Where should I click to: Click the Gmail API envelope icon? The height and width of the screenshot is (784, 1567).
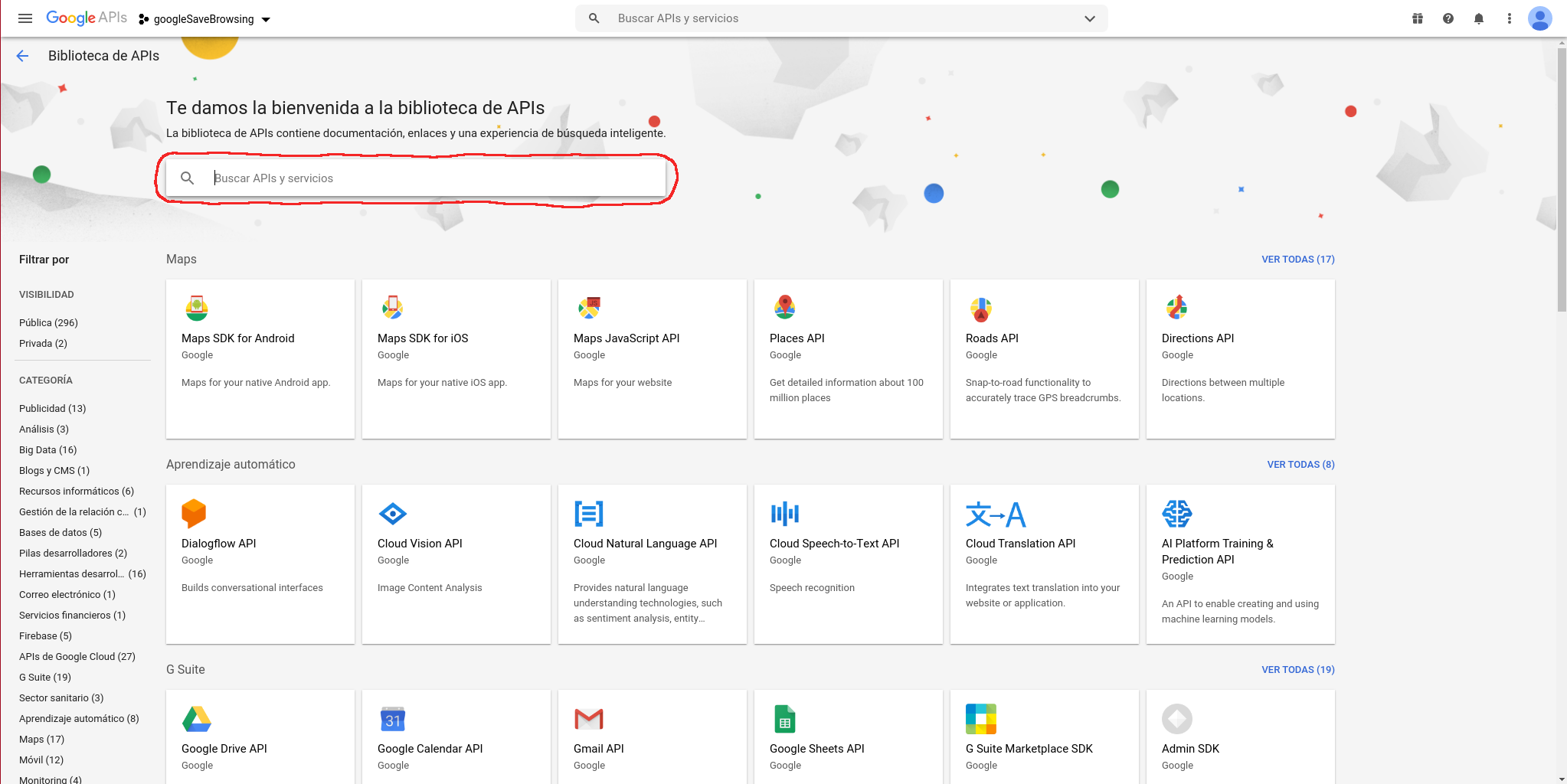coord(589,719)
